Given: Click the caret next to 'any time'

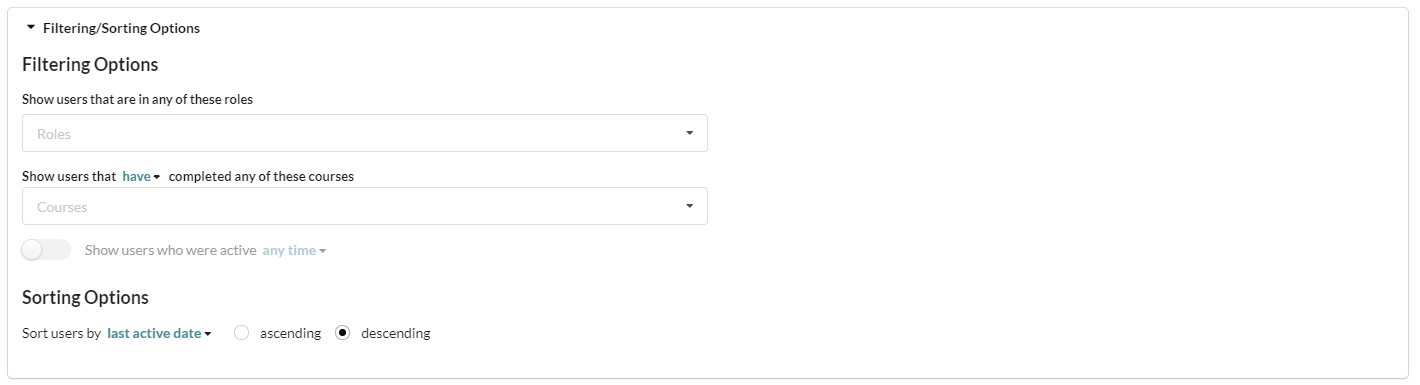Looking at the screenshot, I should [x=323, y=251].
